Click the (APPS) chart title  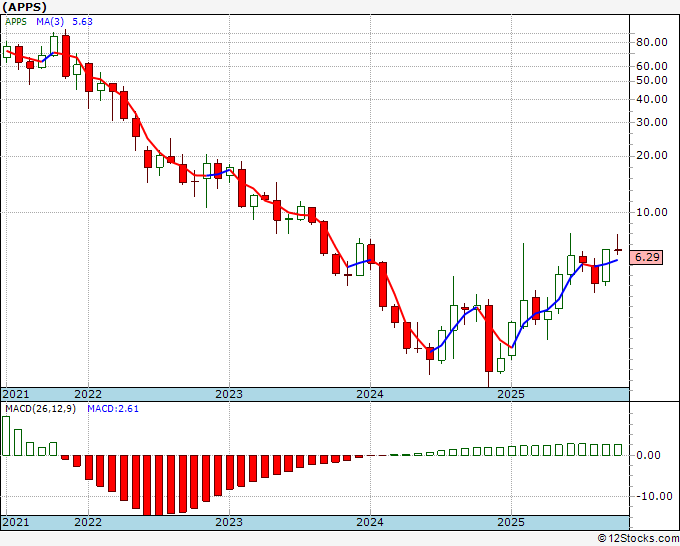pos(24,7)
